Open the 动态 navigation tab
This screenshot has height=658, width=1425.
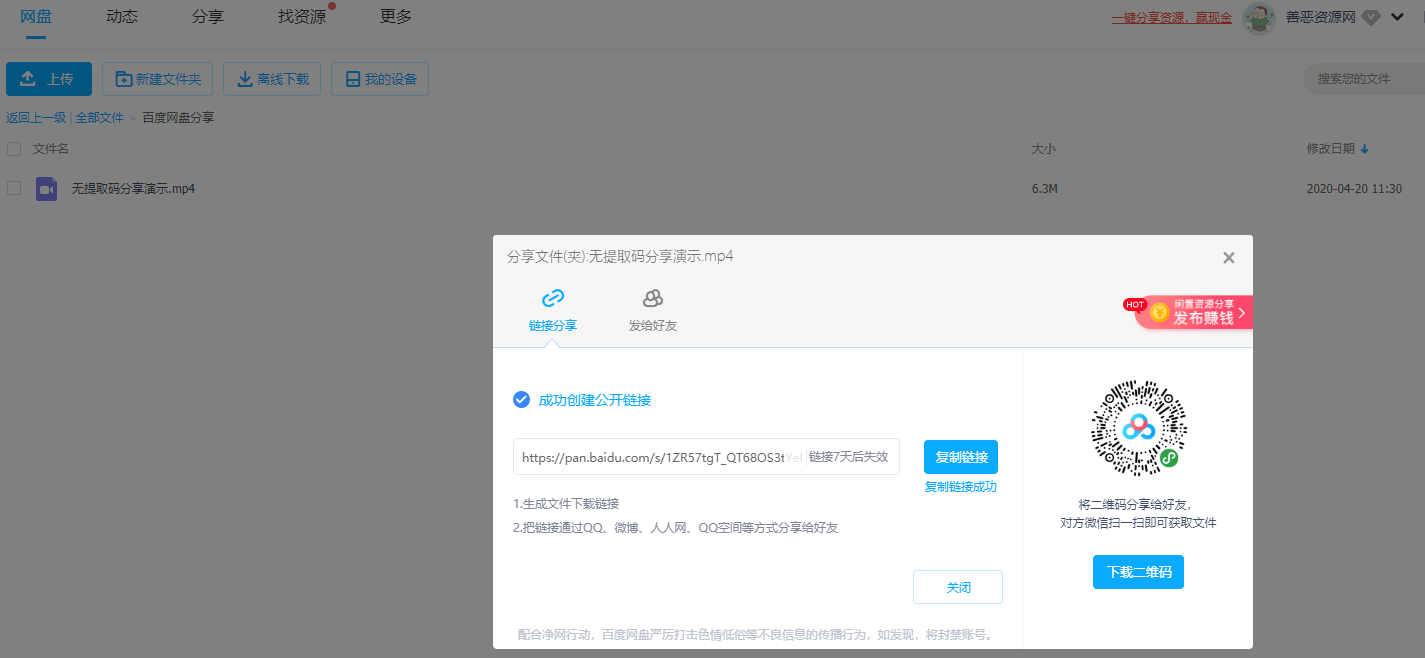tap(121, 16)
